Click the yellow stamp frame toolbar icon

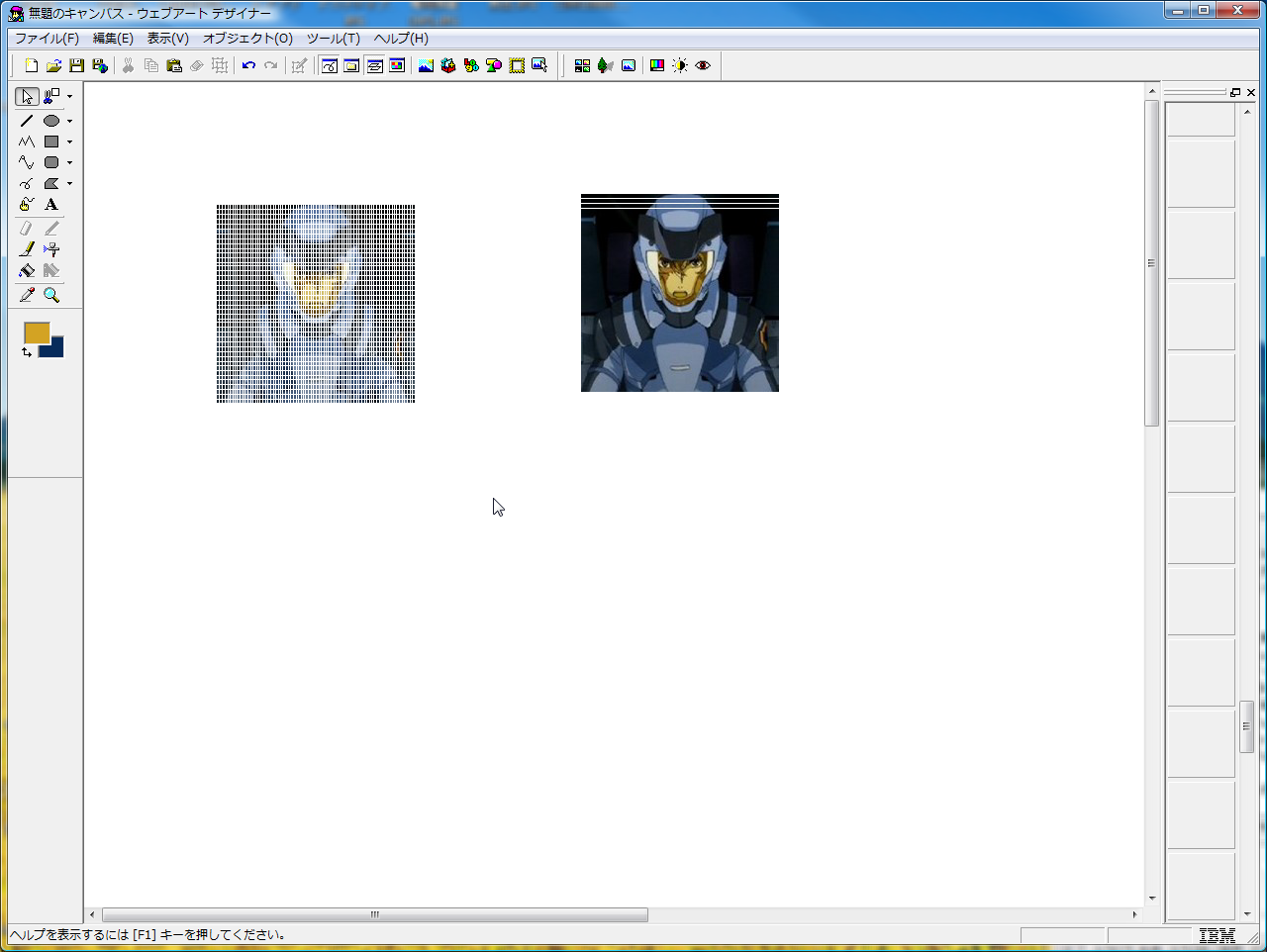pos(517,65)
